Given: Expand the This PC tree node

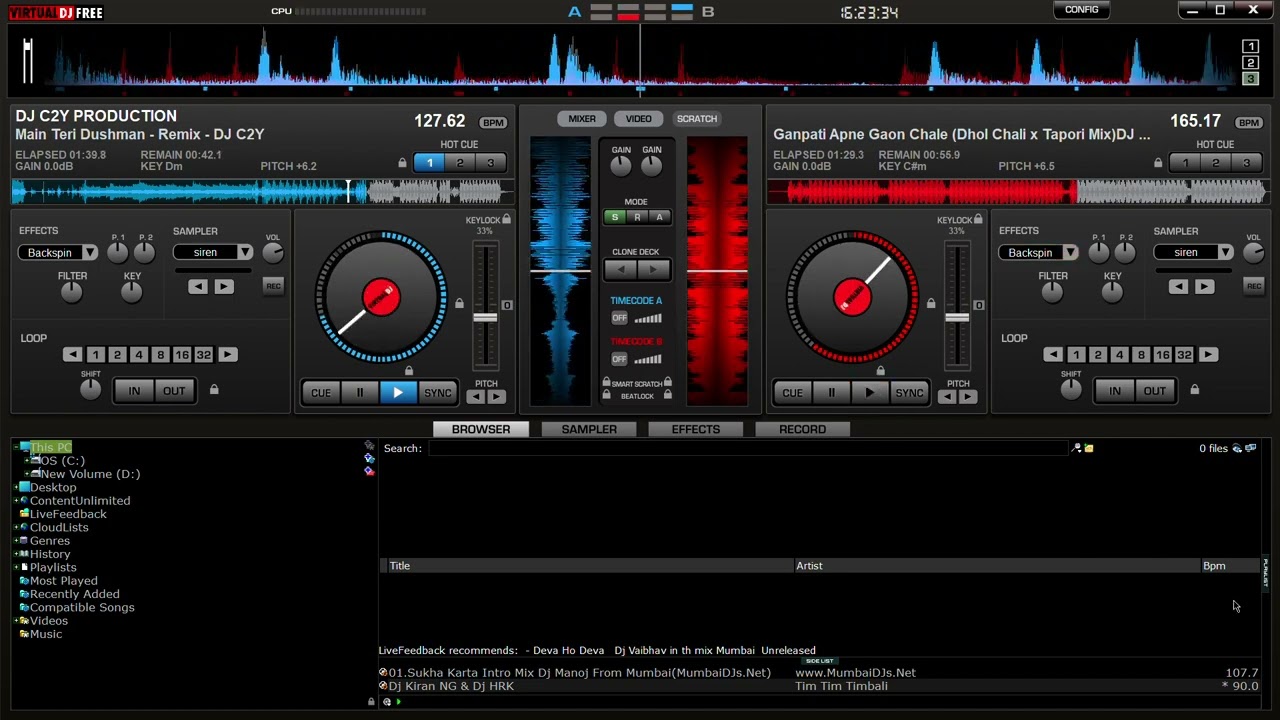Looking at the screenshot, I should click(16, 448).
